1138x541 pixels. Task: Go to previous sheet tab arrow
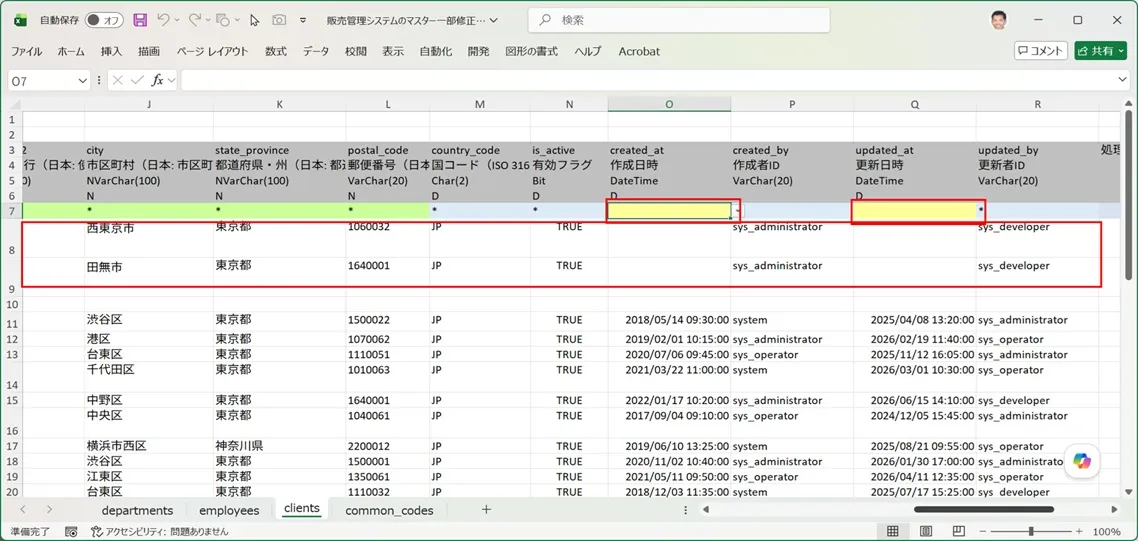click(x=23, y=510)
